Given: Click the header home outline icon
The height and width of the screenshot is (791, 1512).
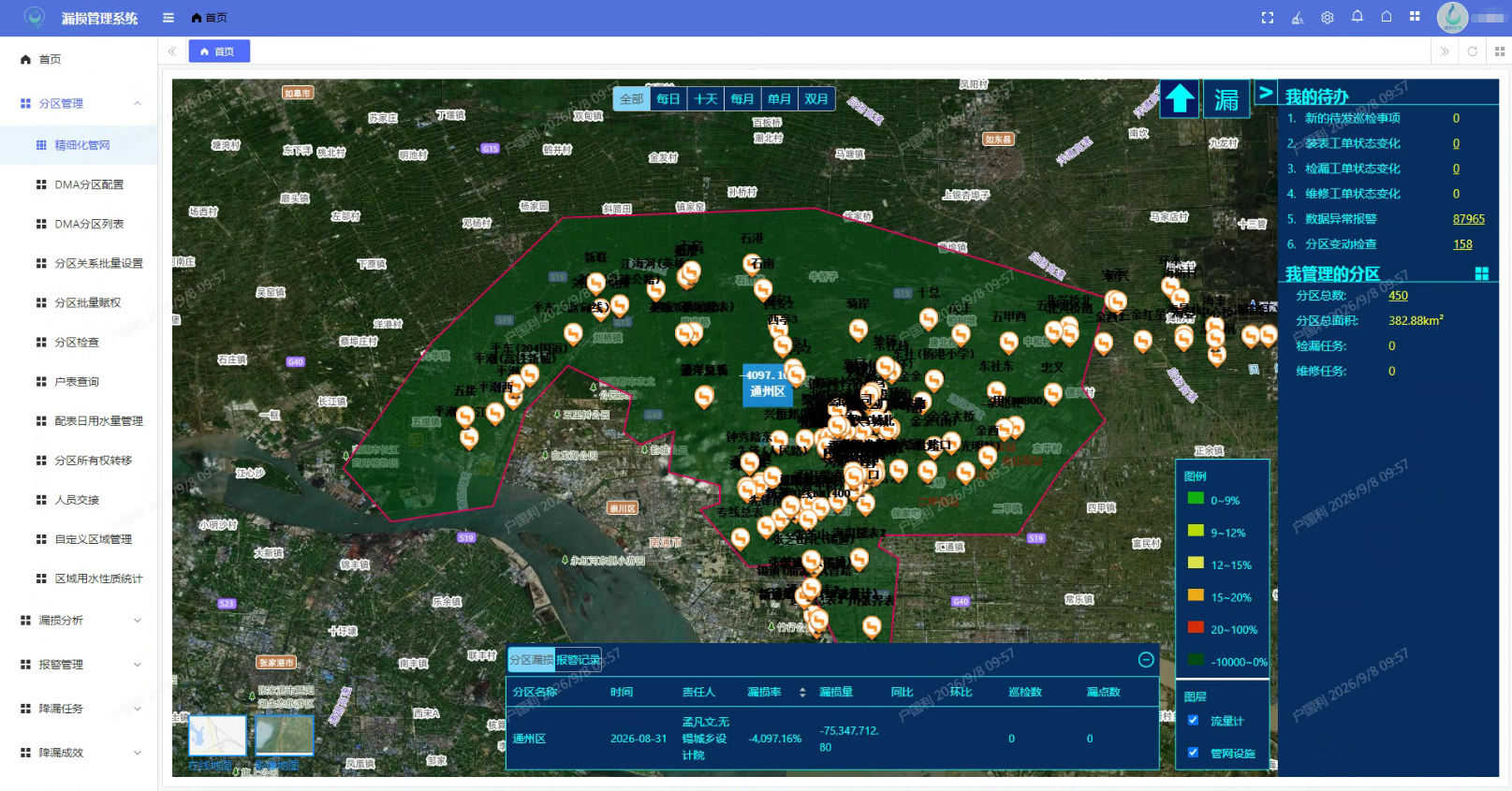Looking at the screenshot, I should click(x=1387, y=17).
